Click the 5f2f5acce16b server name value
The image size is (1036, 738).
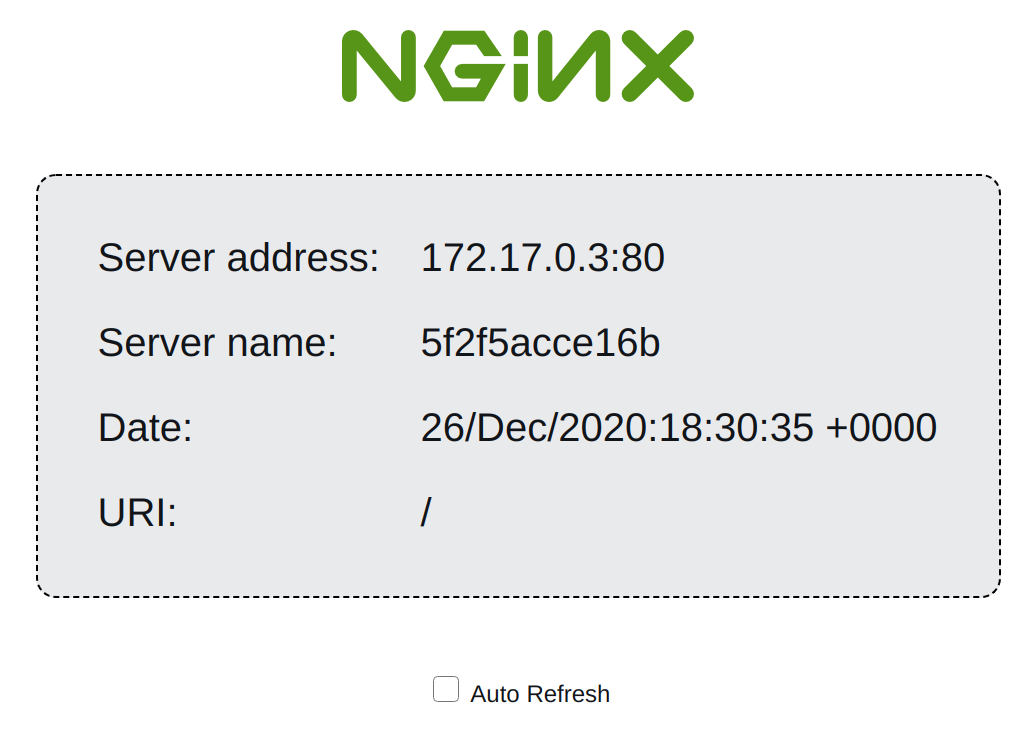[x=540, y=342]
